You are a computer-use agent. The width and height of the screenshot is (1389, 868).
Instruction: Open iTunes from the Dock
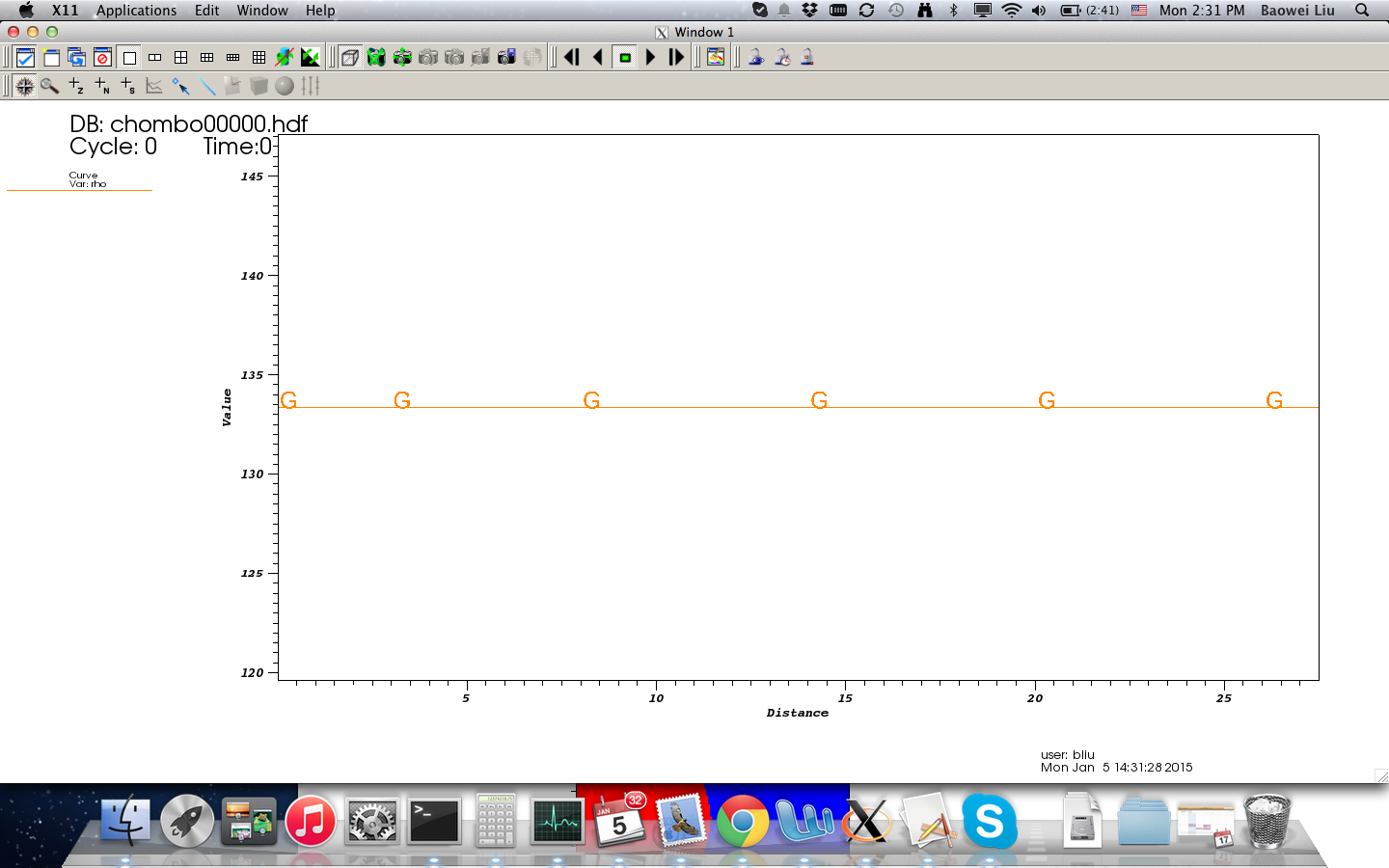pos(311,822)
